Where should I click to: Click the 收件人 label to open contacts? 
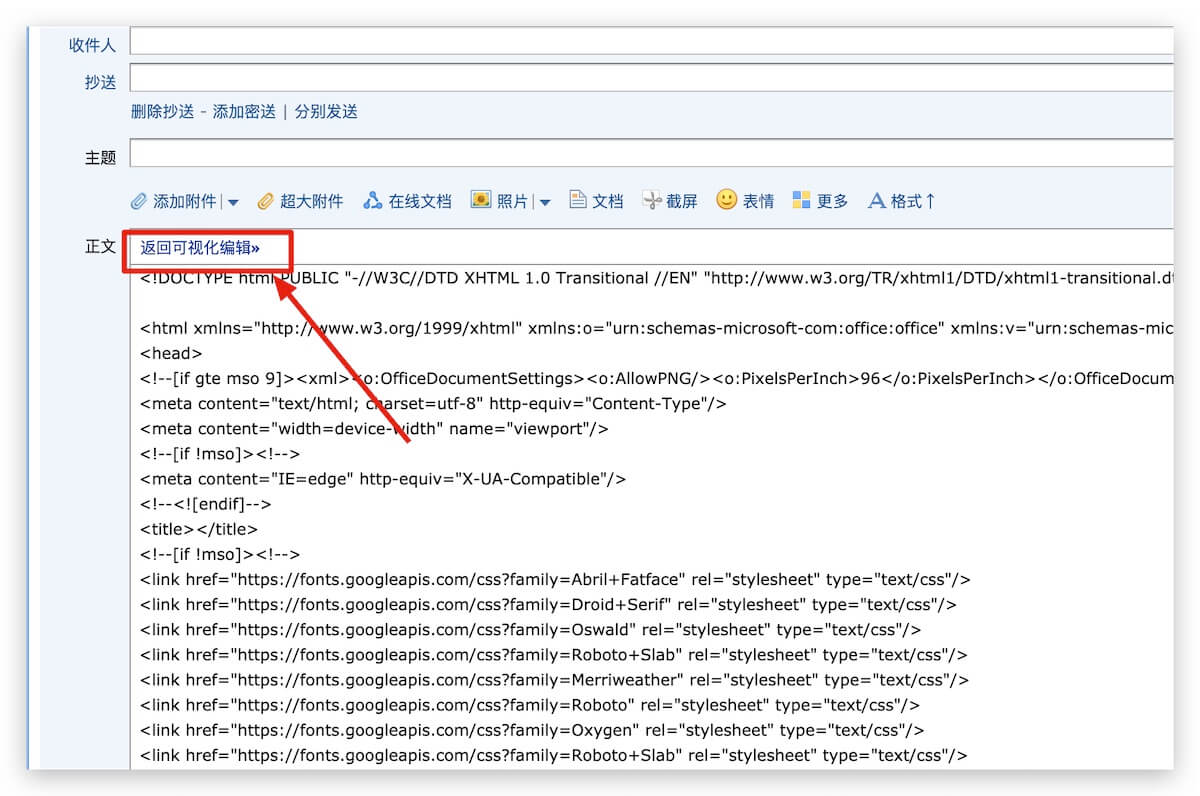point(92,45)
